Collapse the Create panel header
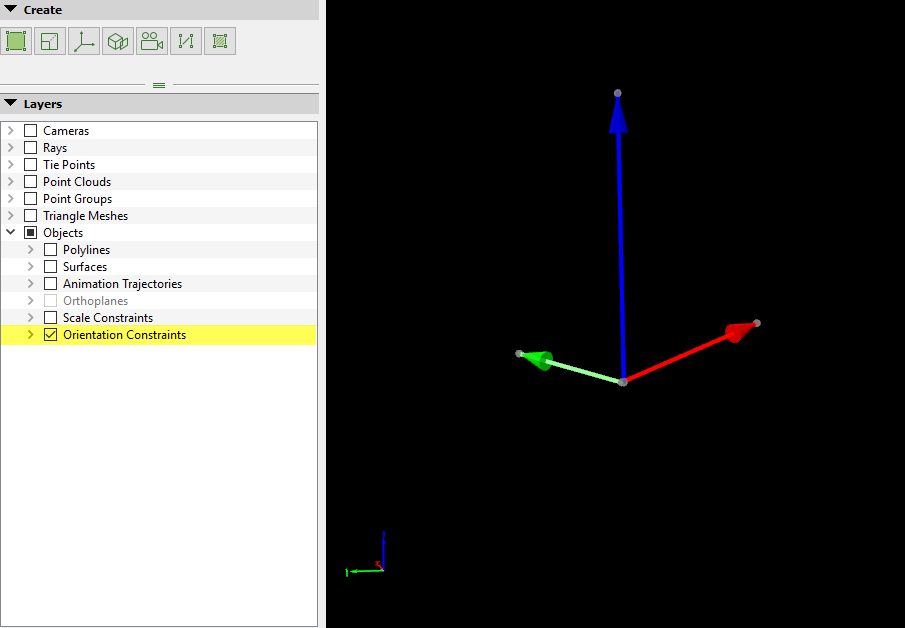Image resolution: width=905 pixels, height=628 pixels. (x=11, y=10)
